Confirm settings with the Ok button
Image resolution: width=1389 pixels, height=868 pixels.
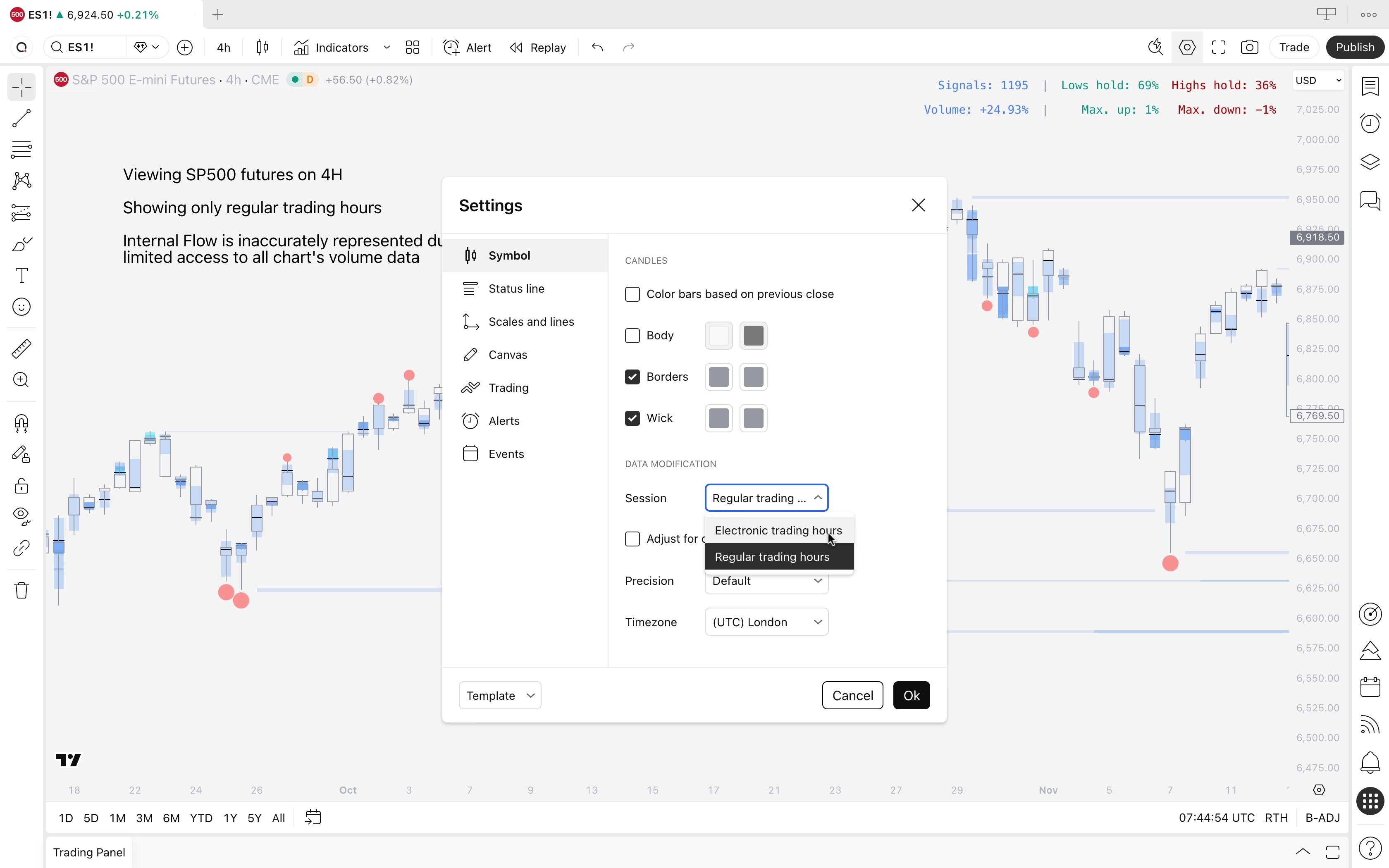click(x=911, y=695)
